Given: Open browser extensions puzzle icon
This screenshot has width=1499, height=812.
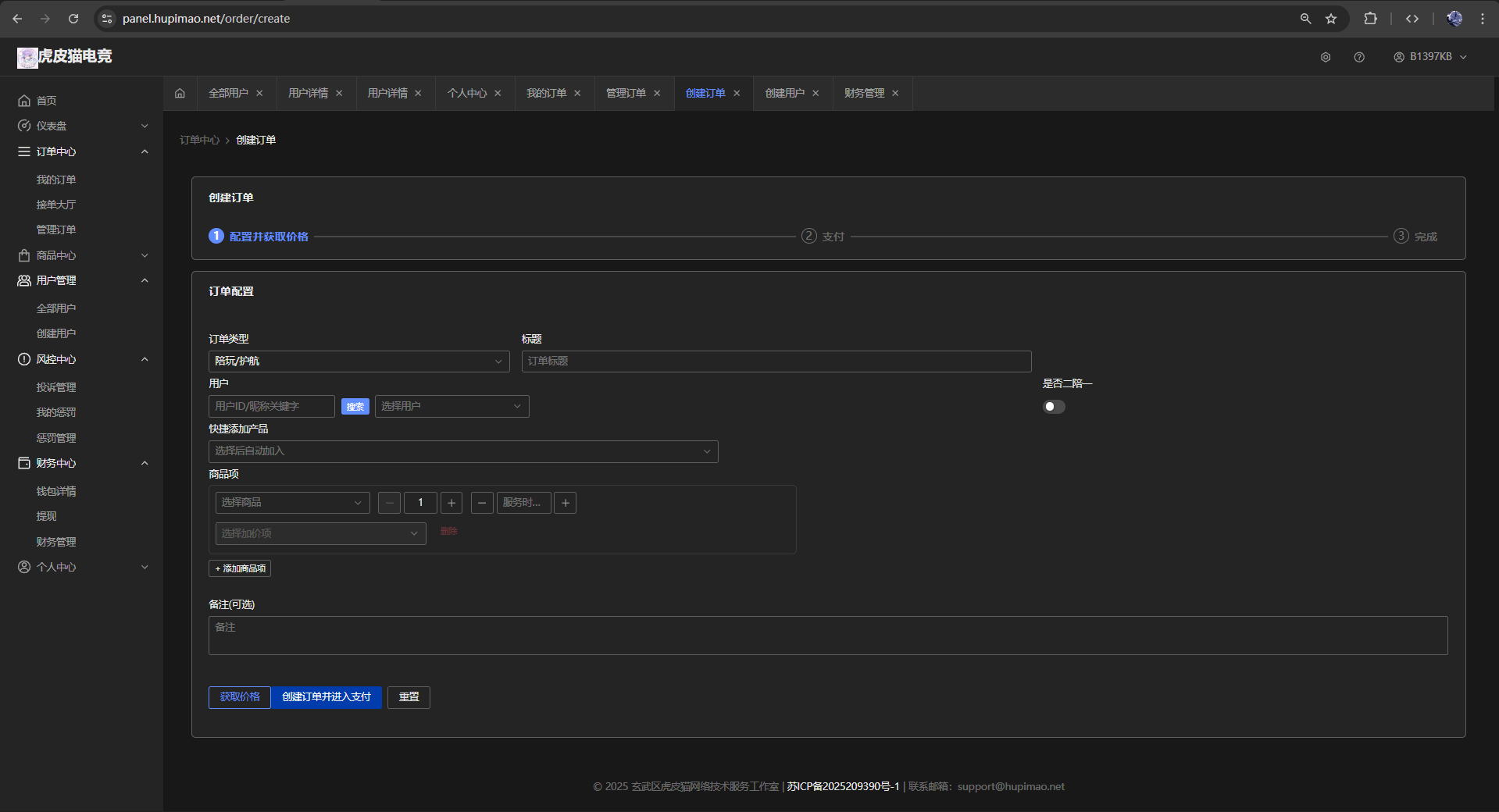Looking at the screenshot, I should [1370, 19].
